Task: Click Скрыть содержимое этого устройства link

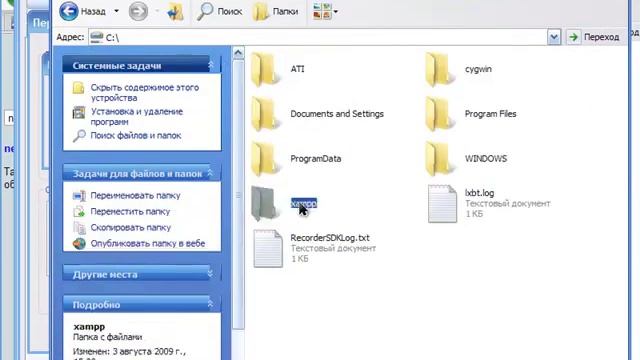Action: pyautogui.click(x=144, y=93)
